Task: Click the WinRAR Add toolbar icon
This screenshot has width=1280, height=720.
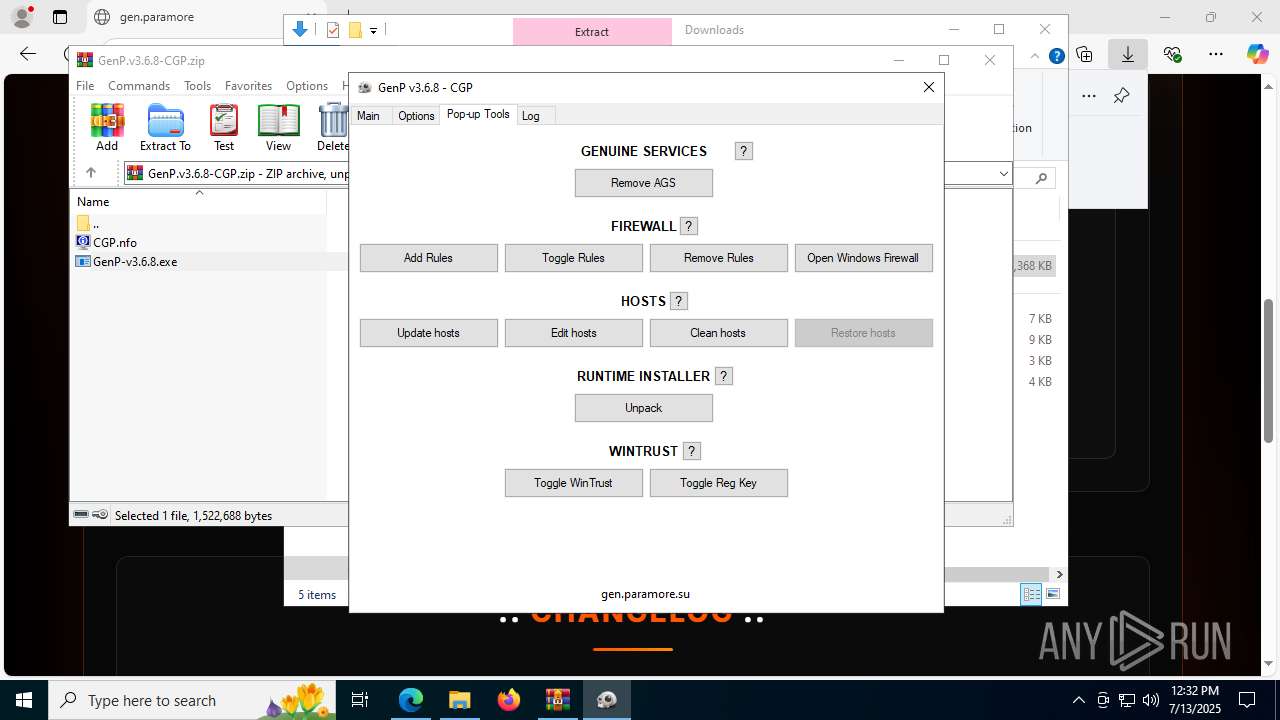Action: point(107,128)
